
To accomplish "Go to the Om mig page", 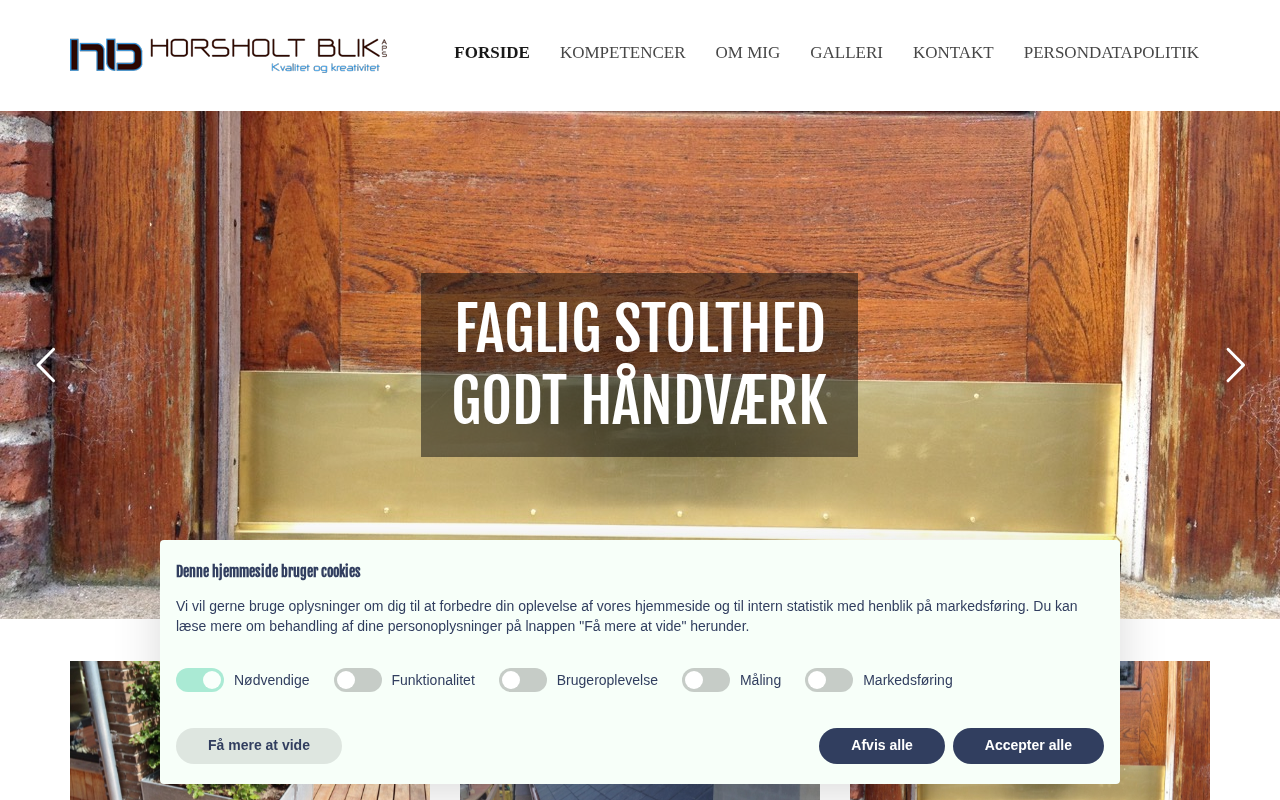I will click(748, 53).
